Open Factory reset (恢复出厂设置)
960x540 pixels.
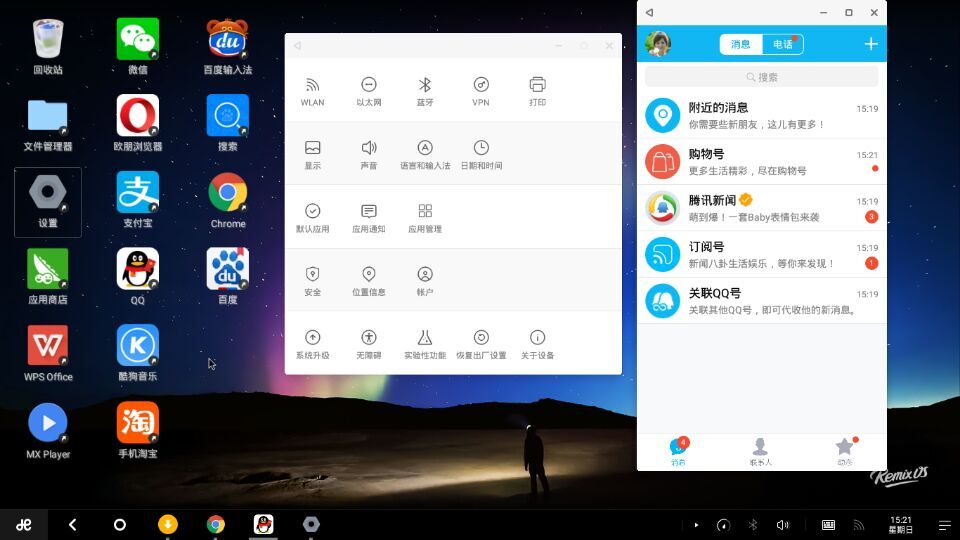481,345
